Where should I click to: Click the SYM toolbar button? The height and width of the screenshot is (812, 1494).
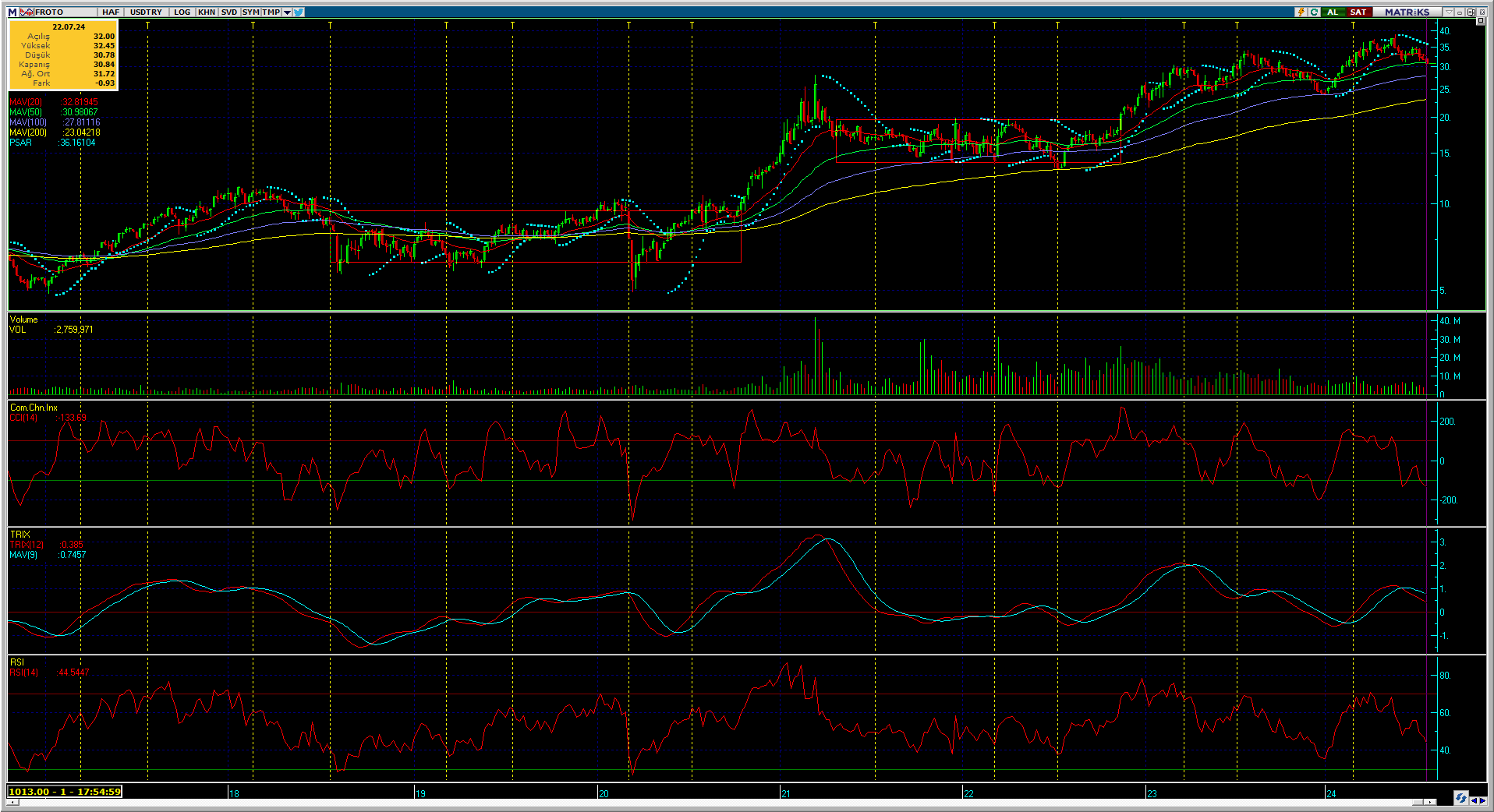pos(250,12)
